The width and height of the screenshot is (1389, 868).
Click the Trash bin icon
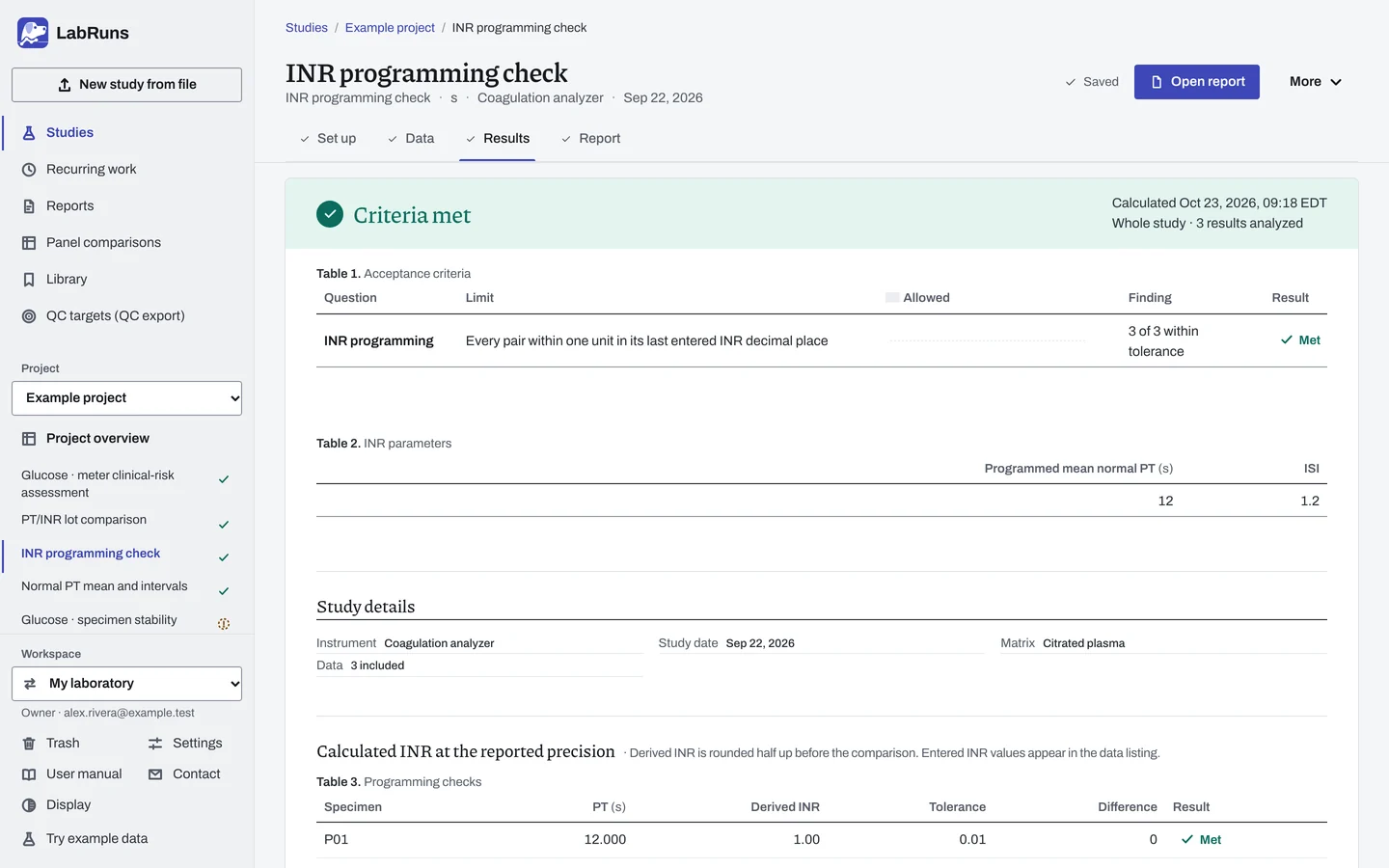coord(29,744)
